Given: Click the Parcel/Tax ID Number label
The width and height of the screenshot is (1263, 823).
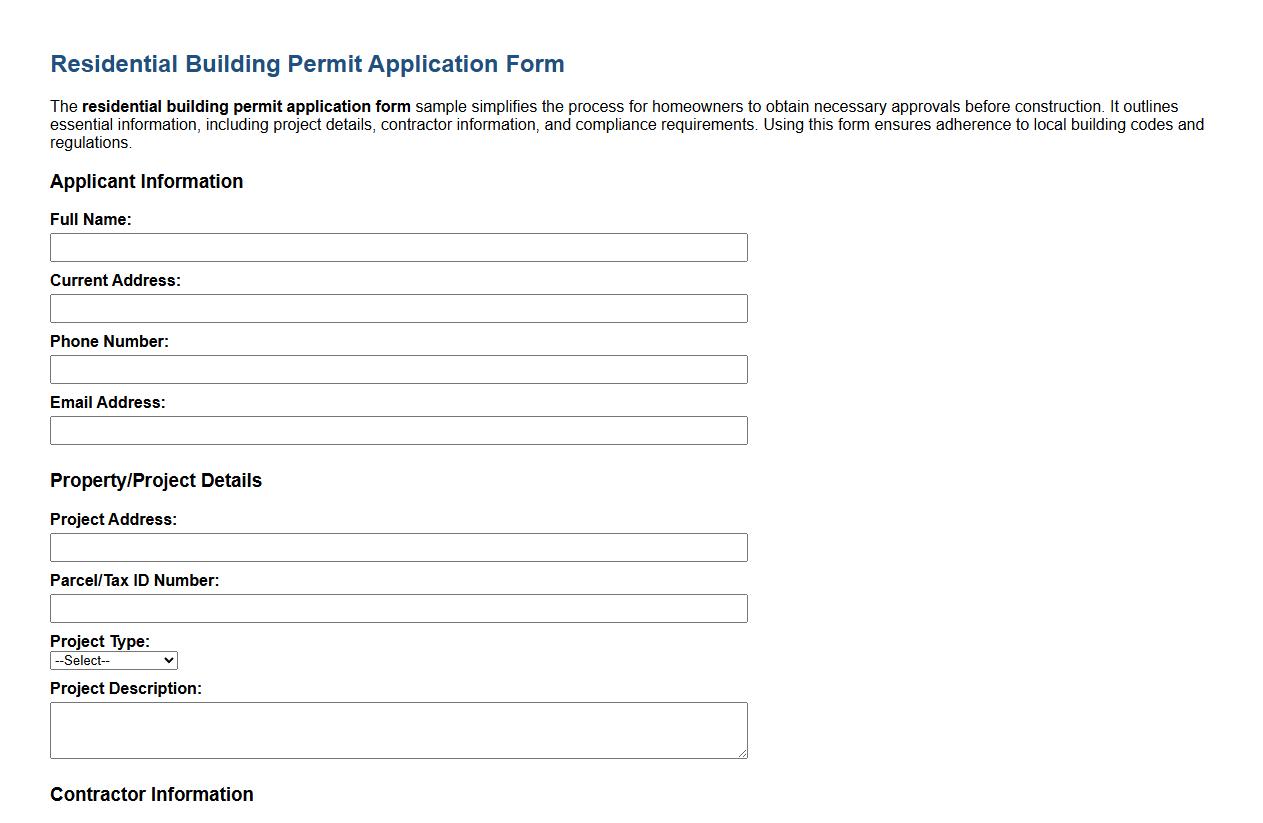Looking at the screenshot, I should tap(135, 580).
